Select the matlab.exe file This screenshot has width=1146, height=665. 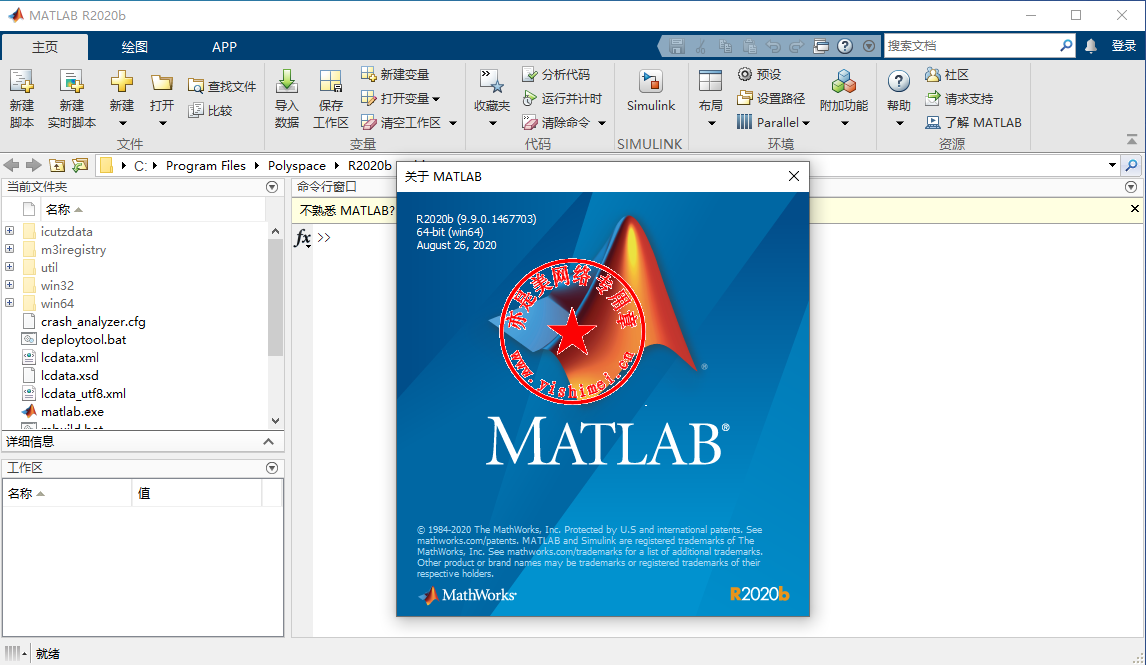[x=72, y=411]
